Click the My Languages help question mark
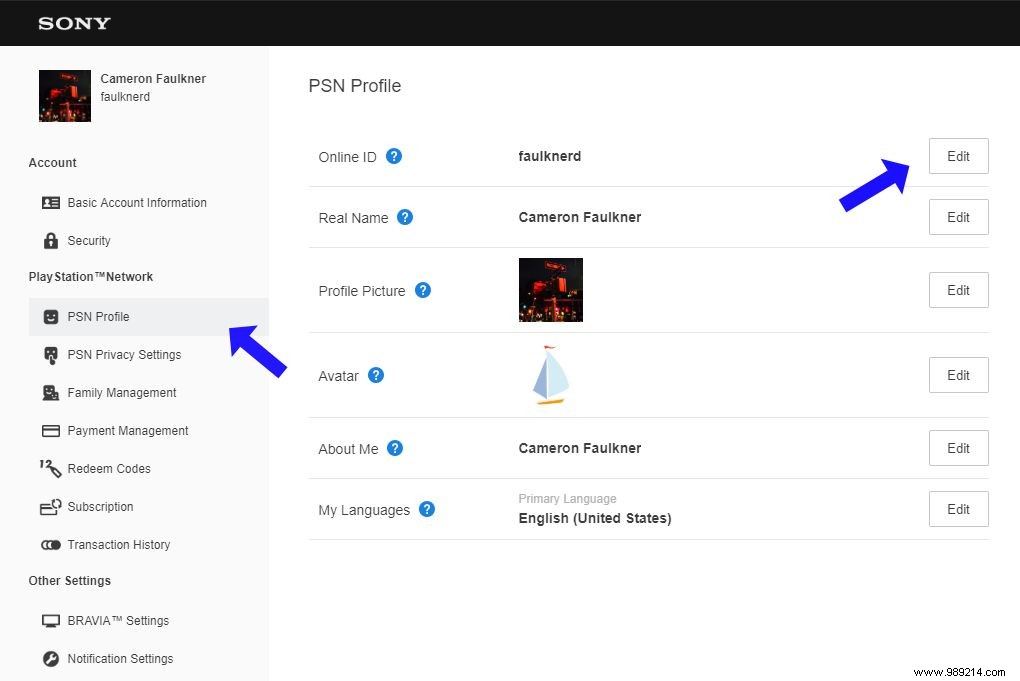Screen dimensions: 1020x681 [427, 509]
